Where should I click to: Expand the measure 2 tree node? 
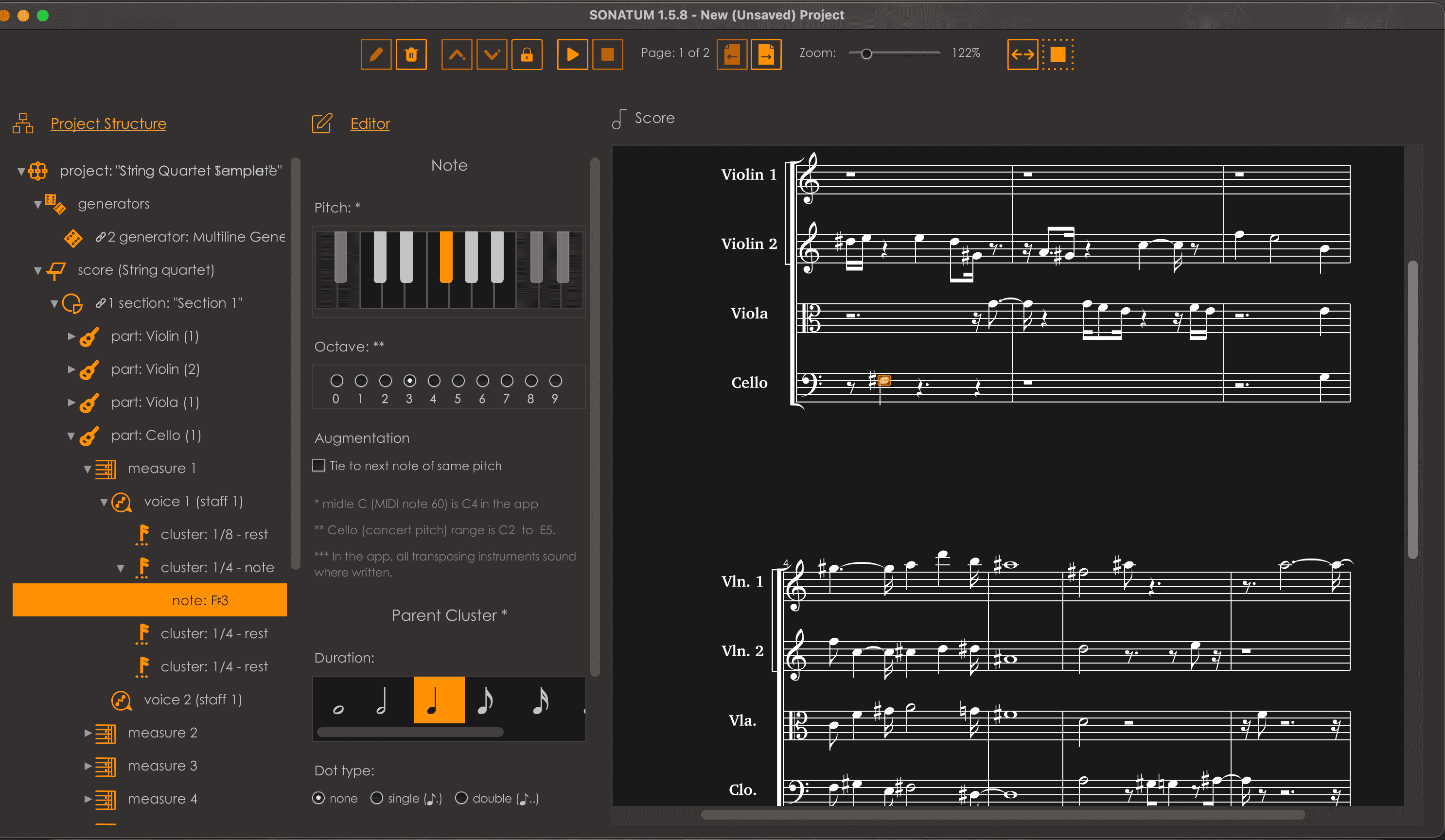click(88, 732)
